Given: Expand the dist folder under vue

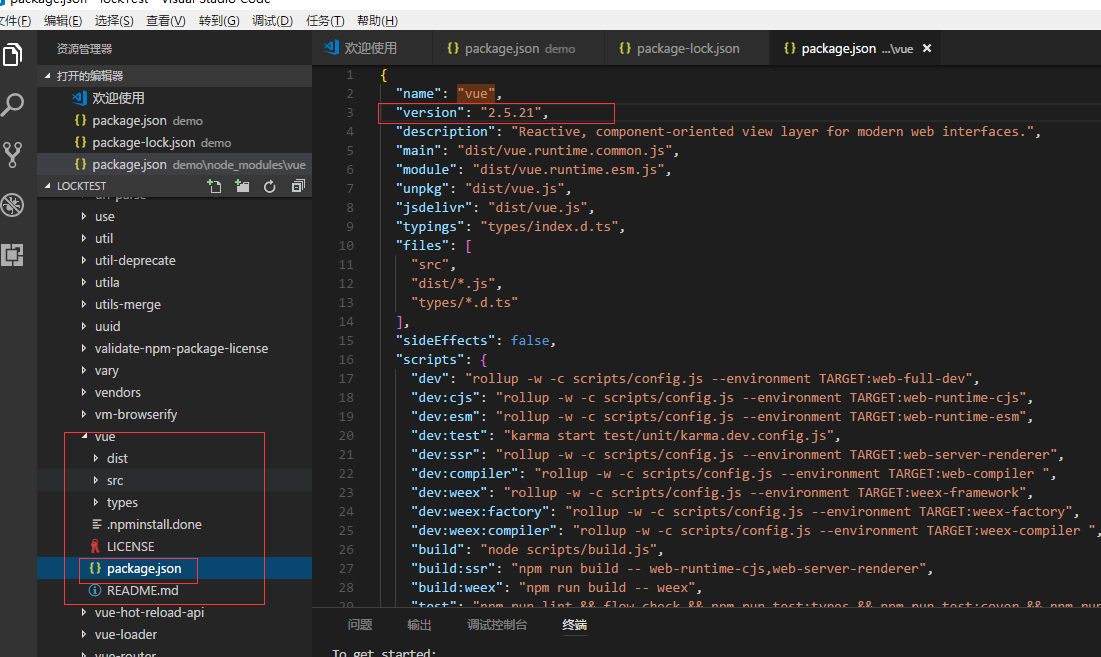Looking at the screenshot, I should (117, 458).
